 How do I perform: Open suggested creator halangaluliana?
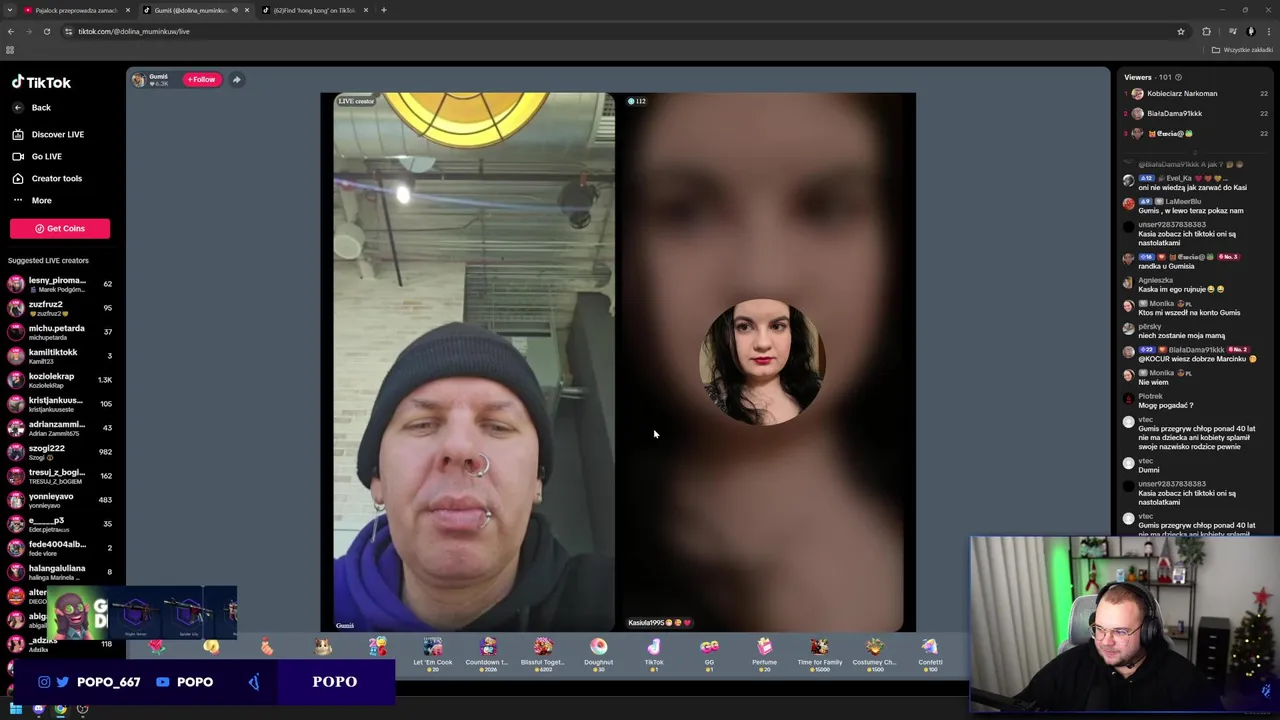[60, 572]
